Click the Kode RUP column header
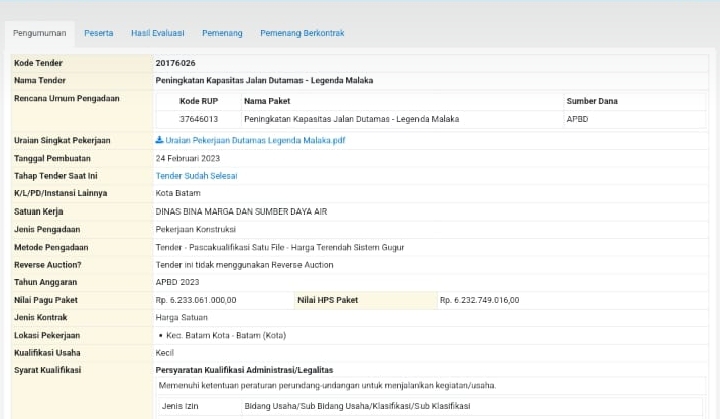720x419 pixels. tap(197, 101)
